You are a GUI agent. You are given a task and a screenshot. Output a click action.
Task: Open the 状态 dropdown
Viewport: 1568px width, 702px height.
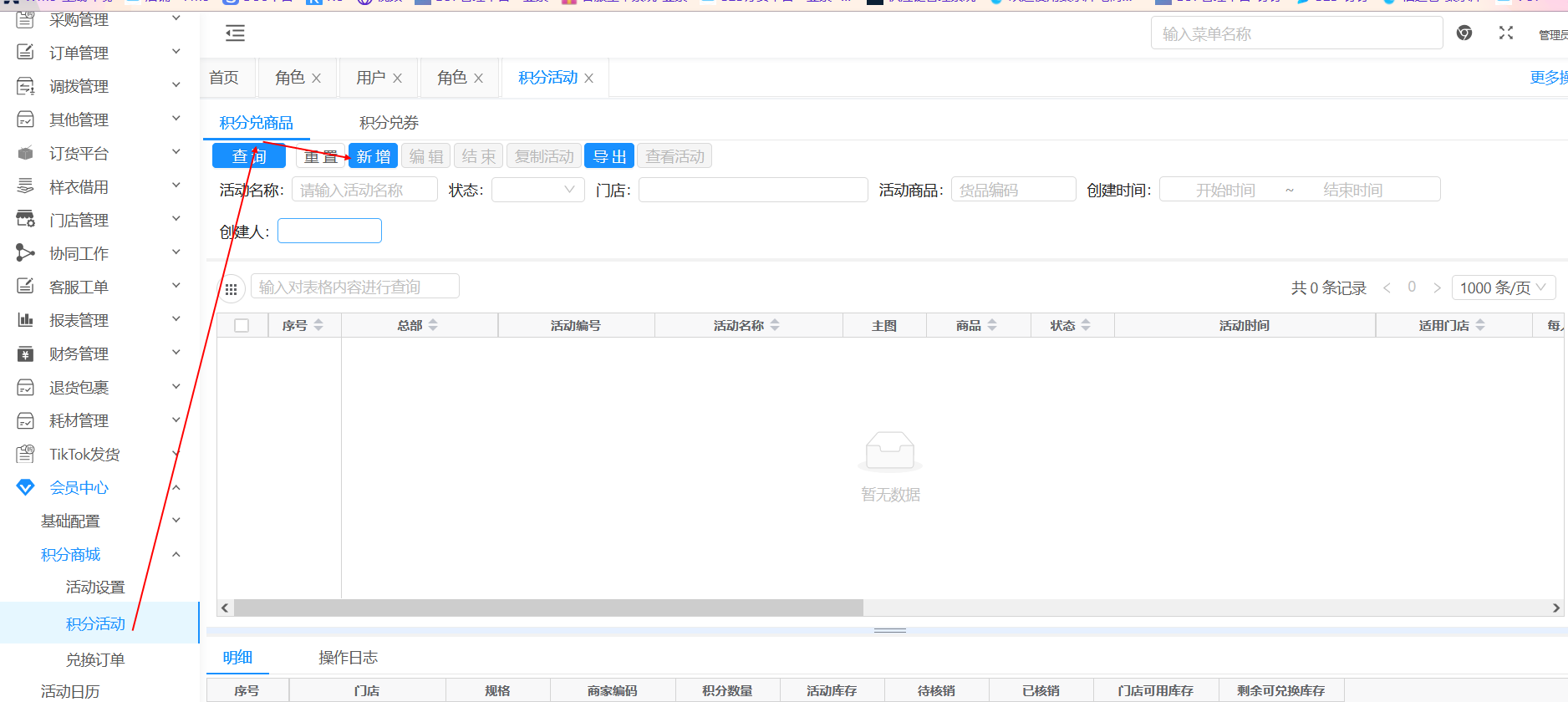click(x=537, y=190)
